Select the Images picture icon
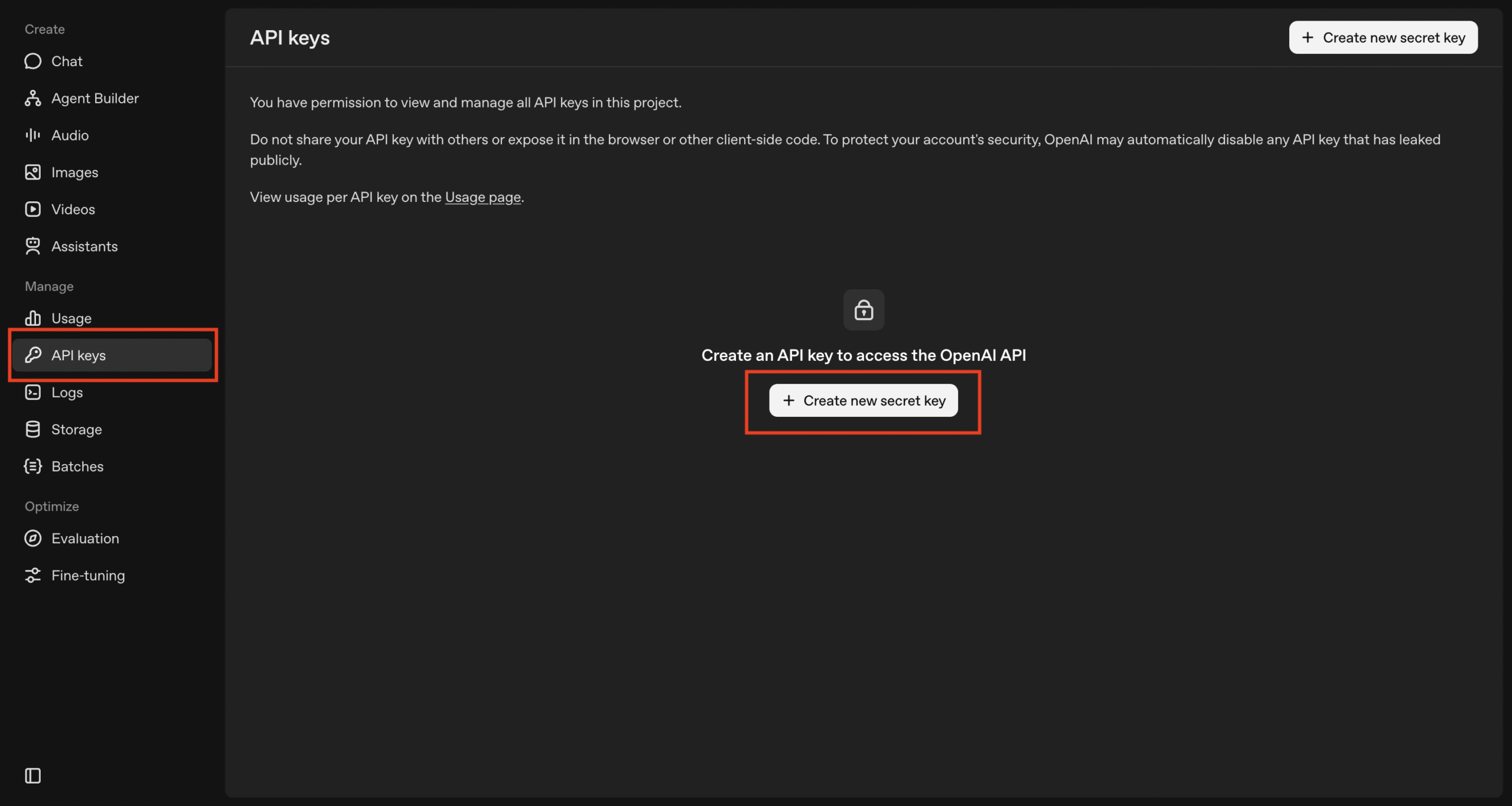1512x806 pixels. [x=32, y=172]
